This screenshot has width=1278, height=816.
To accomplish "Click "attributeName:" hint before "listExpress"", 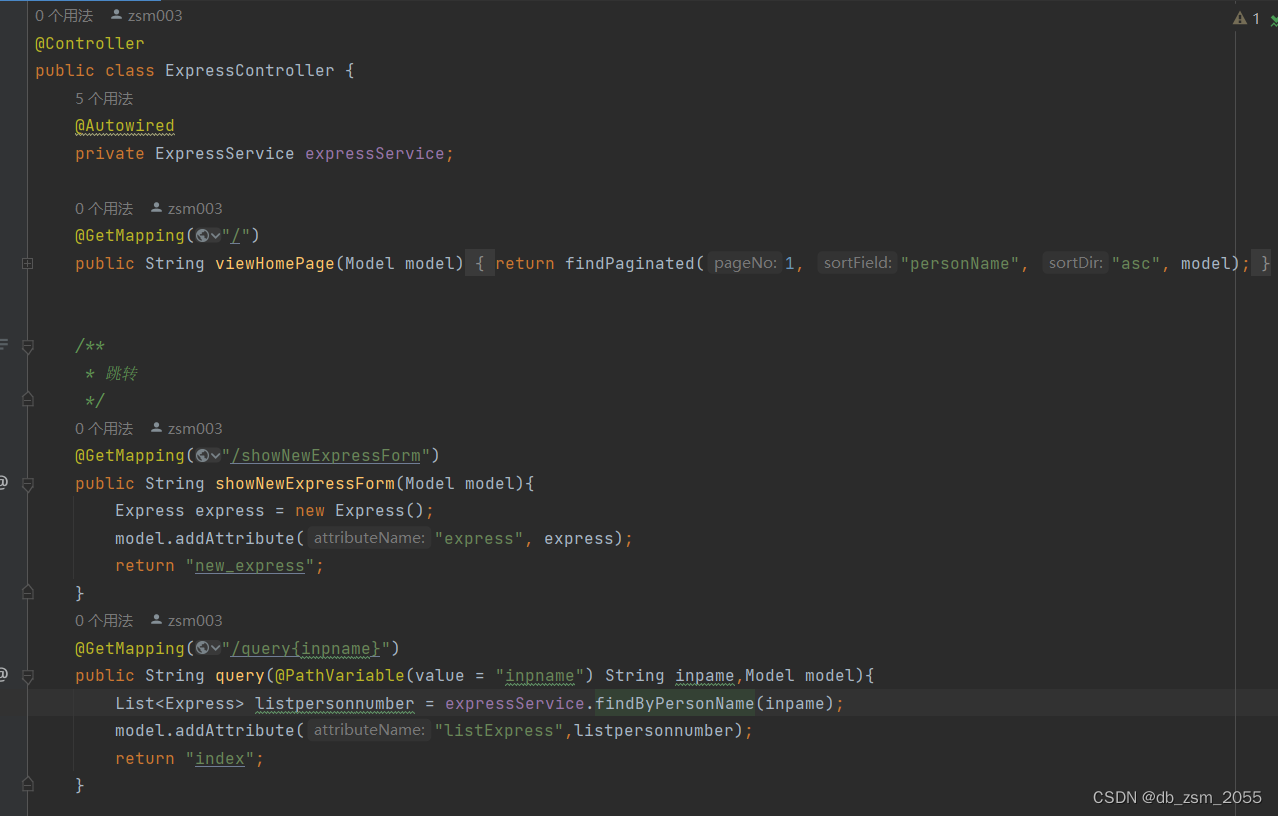I will pos(369,731).
